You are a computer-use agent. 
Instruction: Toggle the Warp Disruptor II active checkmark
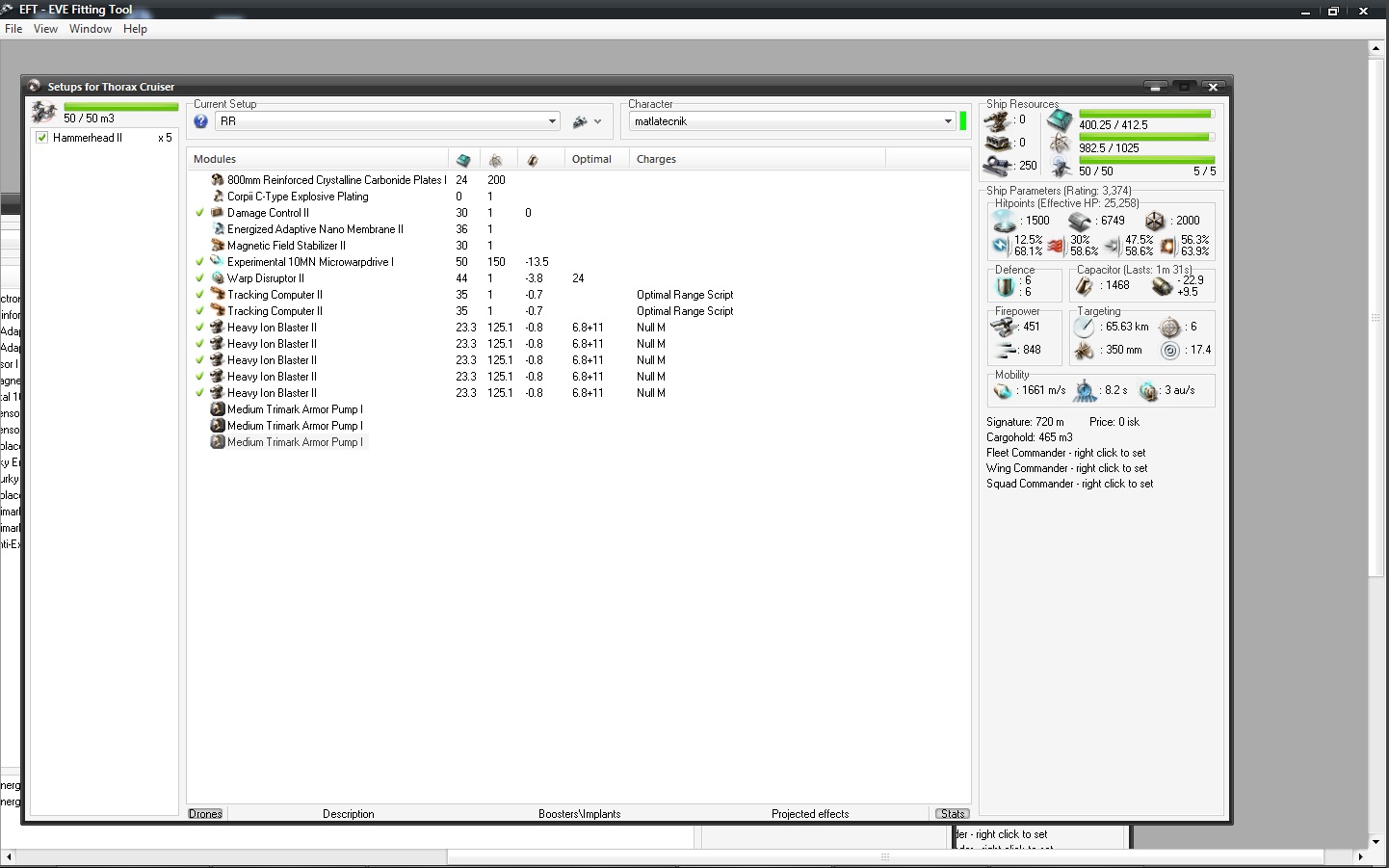pyautogui.click(x=199, y=278)
